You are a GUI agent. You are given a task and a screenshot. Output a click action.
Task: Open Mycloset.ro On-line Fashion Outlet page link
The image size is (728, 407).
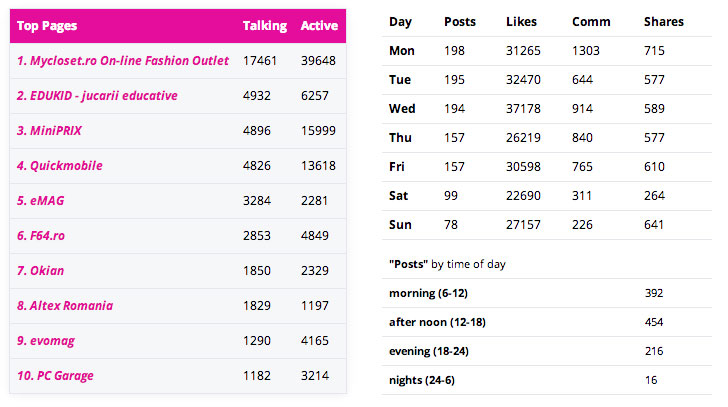pos(123,61)
